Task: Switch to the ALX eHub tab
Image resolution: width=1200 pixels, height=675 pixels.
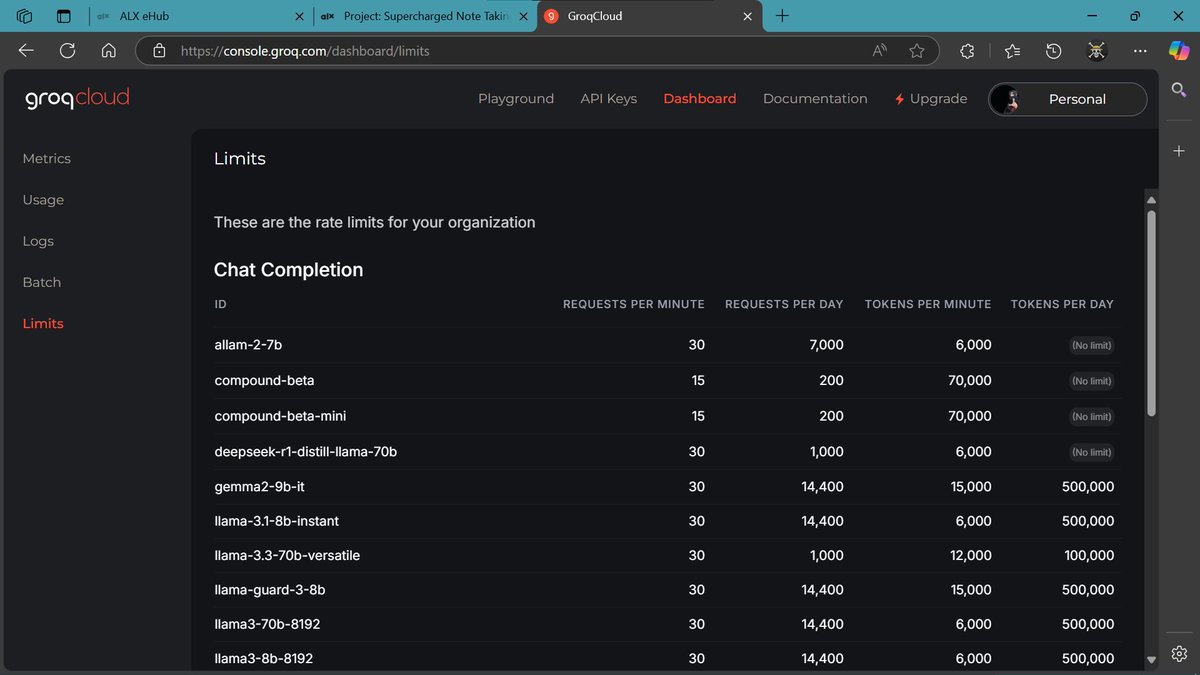Action: (x=200, y=16)
